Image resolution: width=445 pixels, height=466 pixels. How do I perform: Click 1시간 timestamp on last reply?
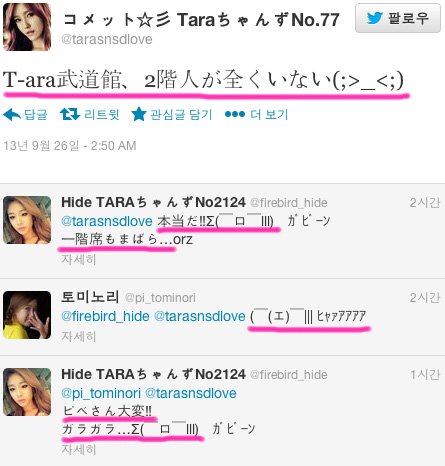tap(425, 375)
